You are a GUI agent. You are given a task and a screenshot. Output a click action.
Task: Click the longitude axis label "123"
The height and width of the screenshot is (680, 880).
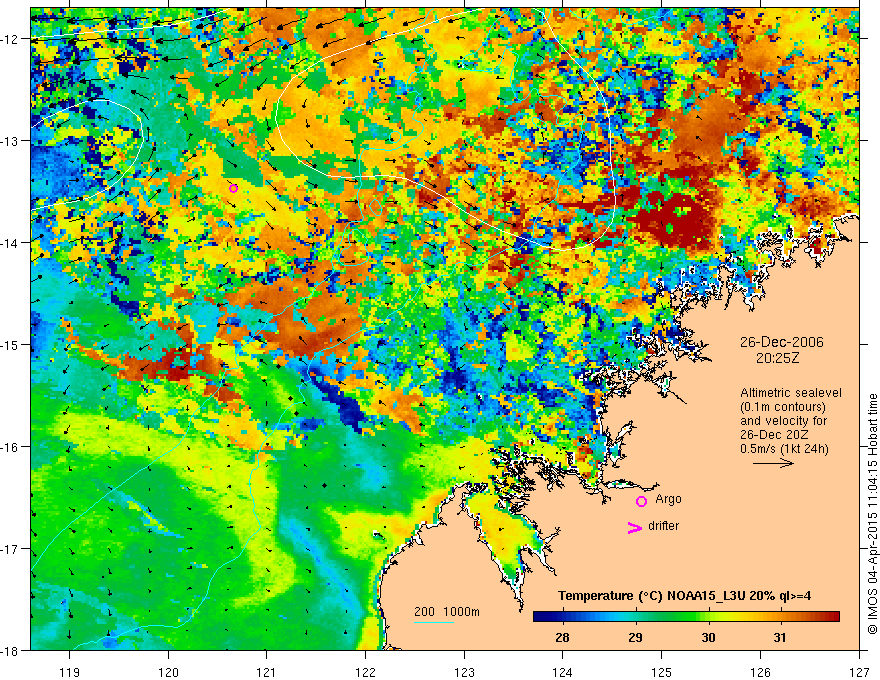pos(464,672)
